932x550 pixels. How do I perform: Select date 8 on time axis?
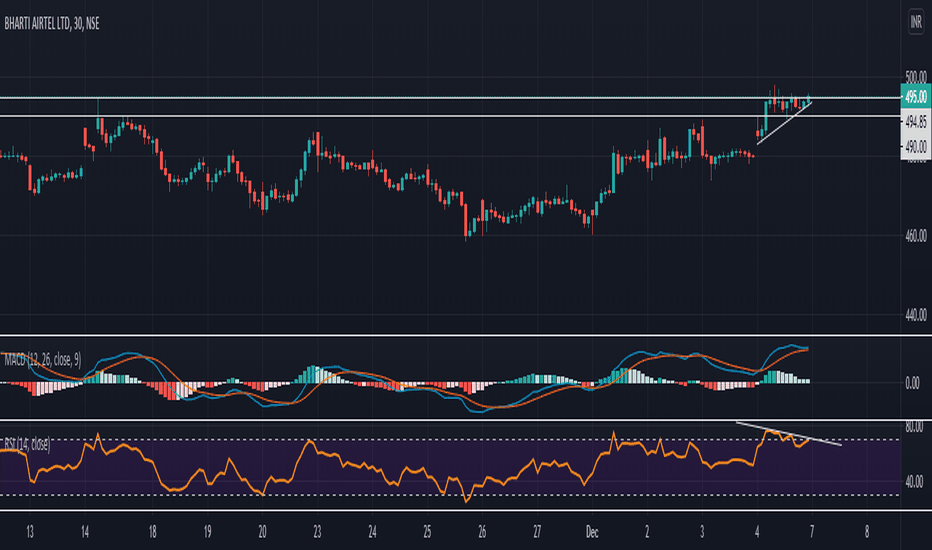point(867,532)
